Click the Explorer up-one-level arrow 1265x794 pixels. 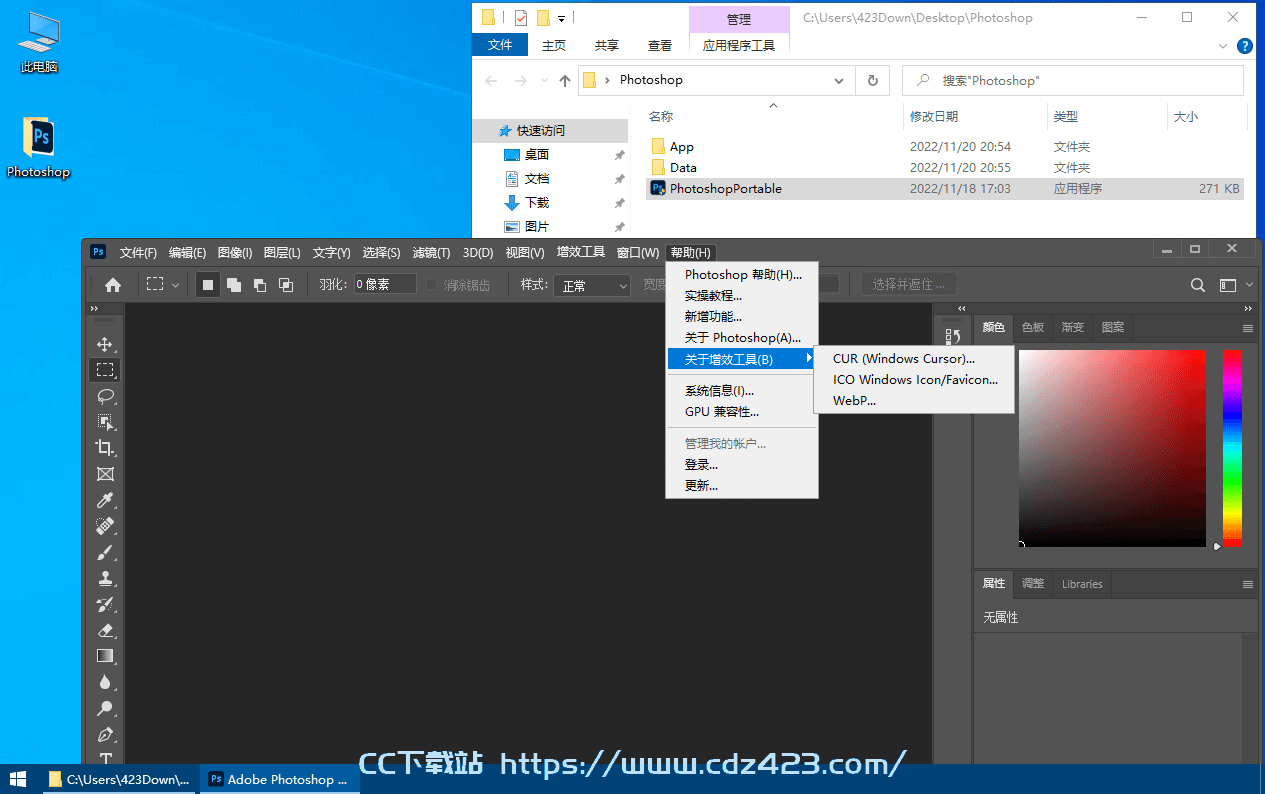click(565, 80)
